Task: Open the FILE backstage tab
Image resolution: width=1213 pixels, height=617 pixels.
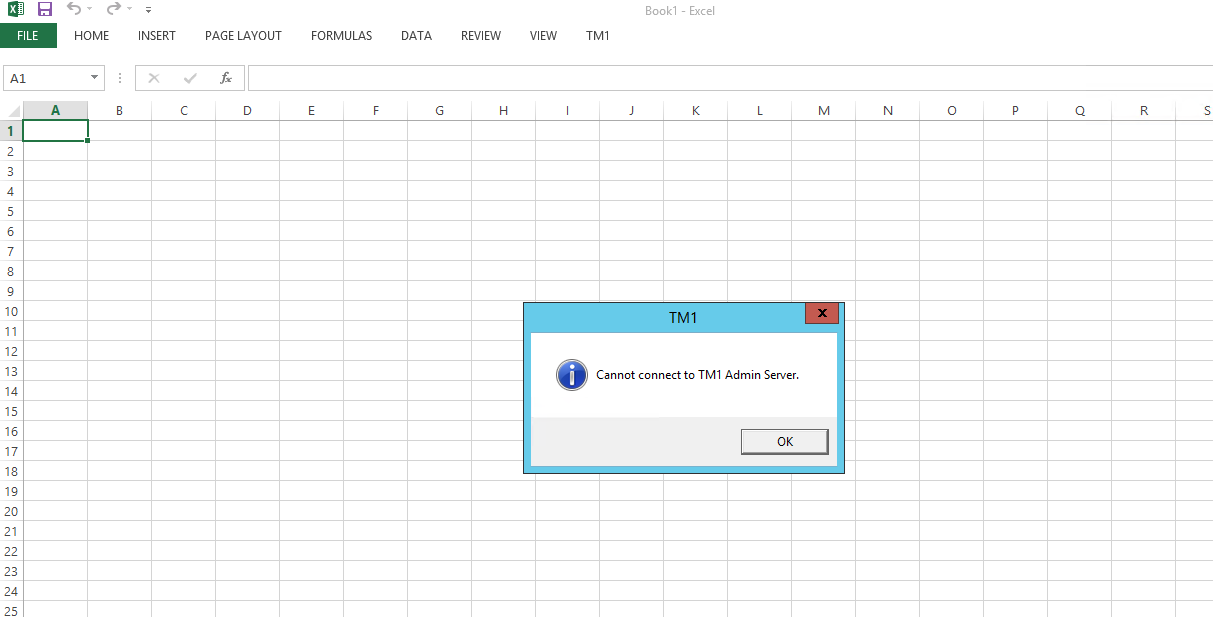Action: tap(28, 35)
